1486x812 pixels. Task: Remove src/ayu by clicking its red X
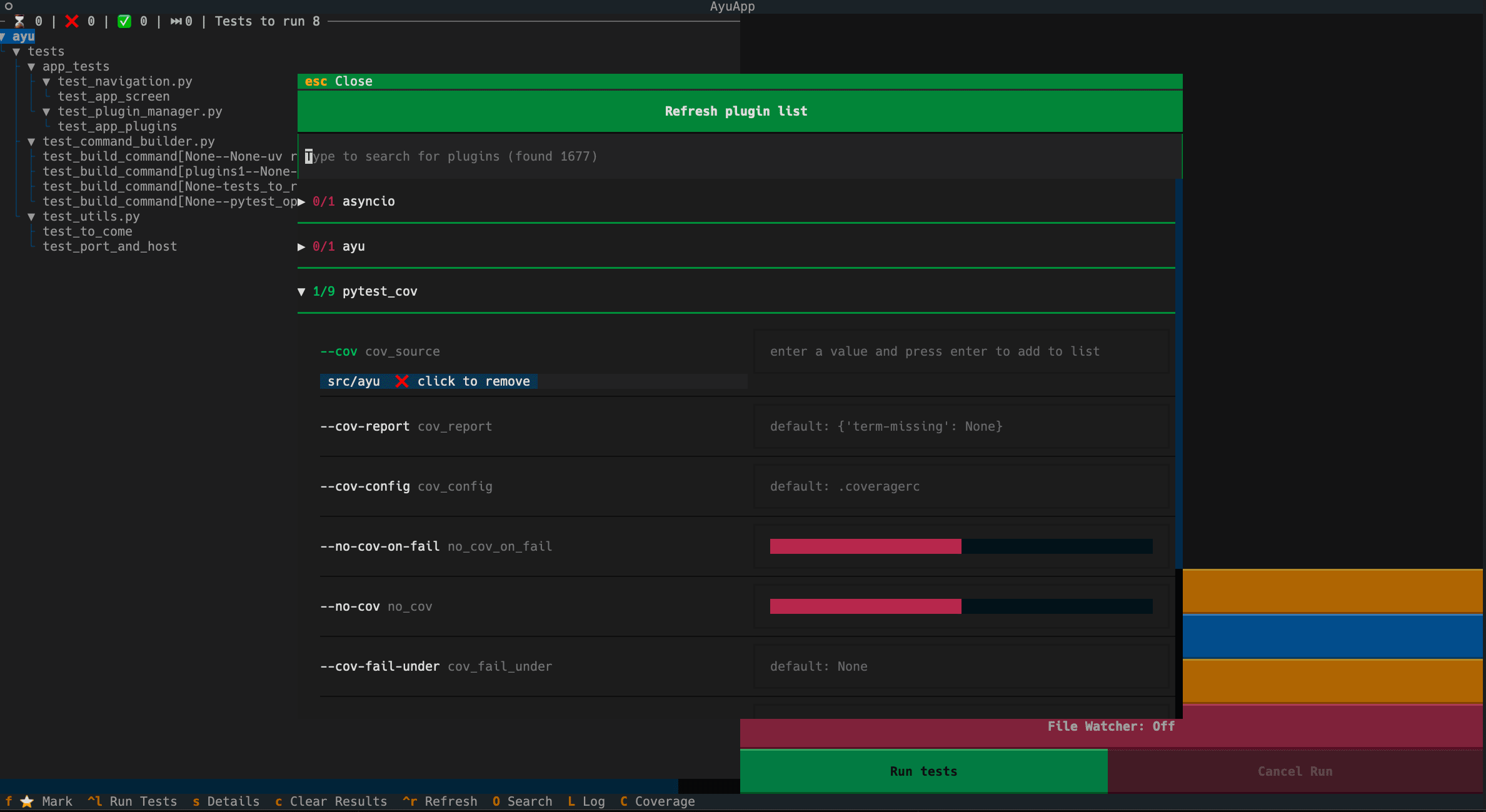(x=402, y=381)
